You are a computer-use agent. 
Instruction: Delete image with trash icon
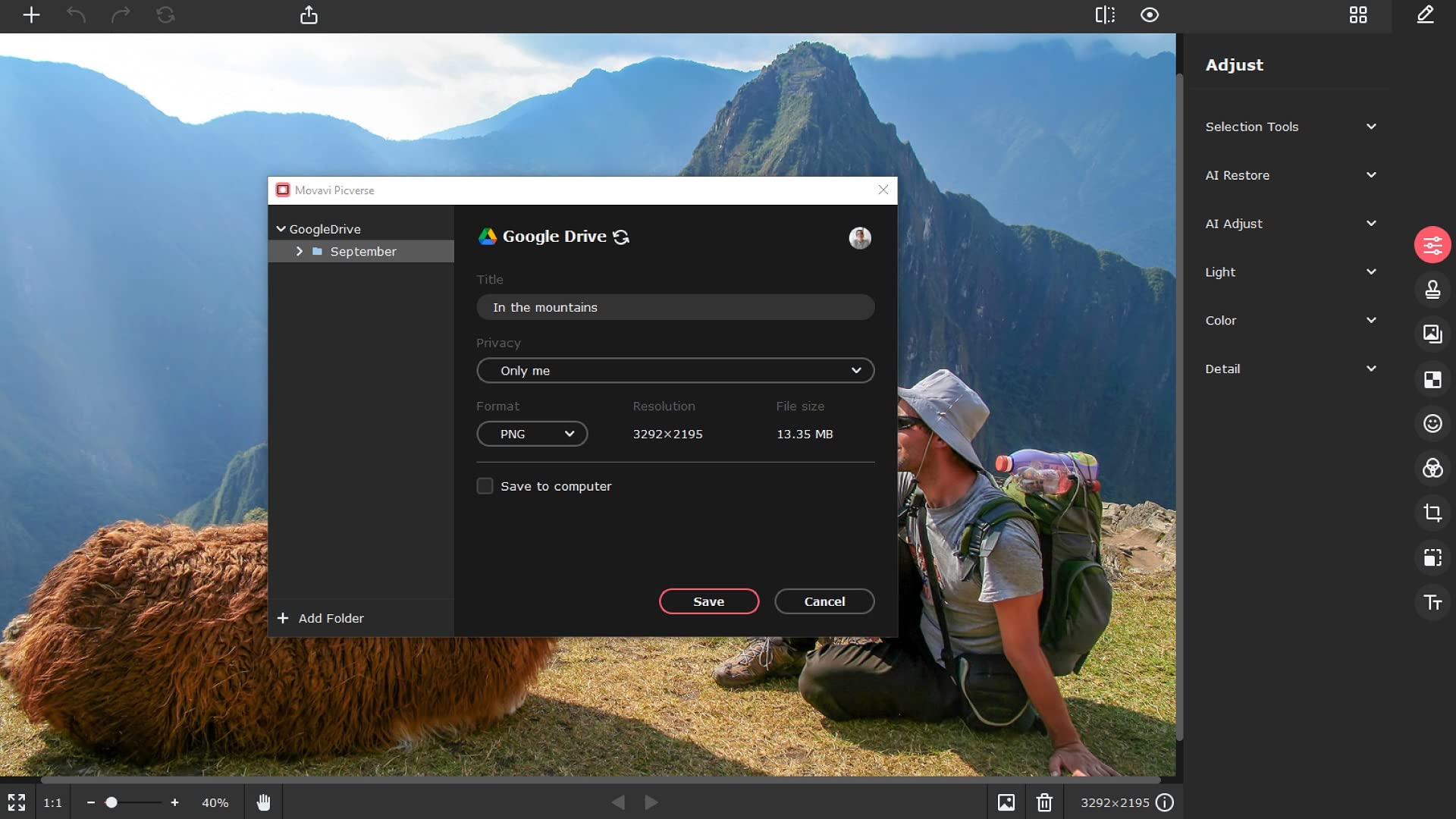click(x=1044, y=802)
